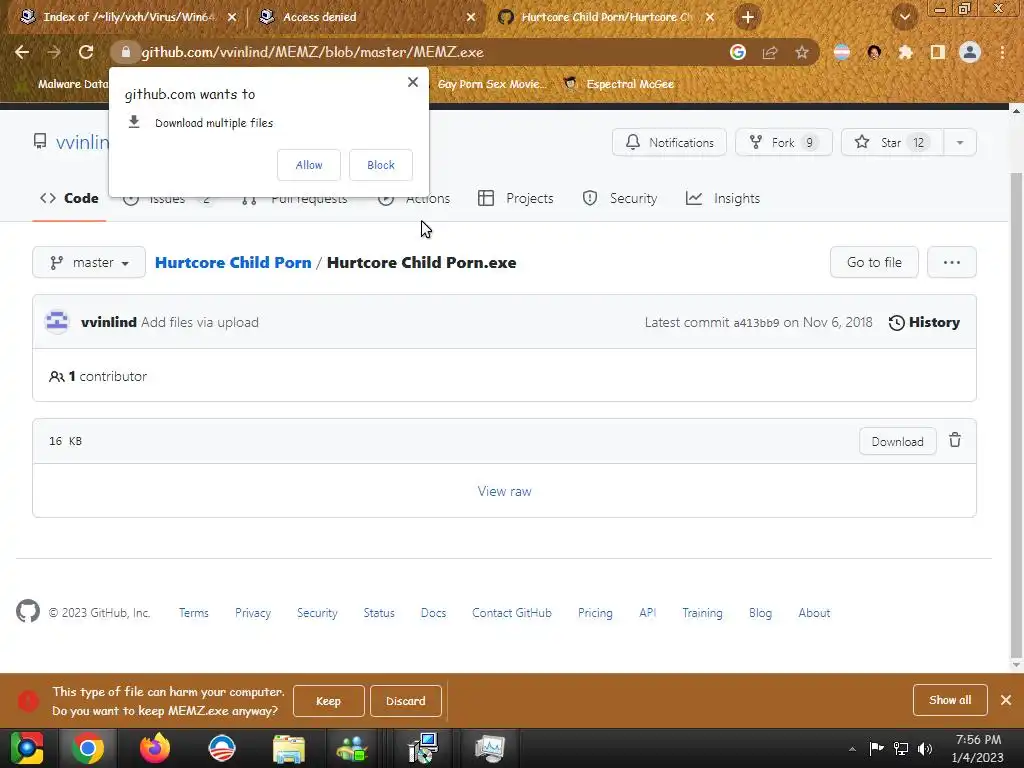
Task: Open the Code tab
Action: [69, 199]
